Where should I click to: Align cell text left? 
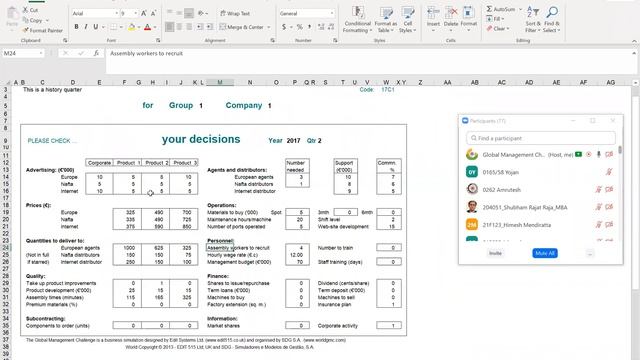pos(169,27)
